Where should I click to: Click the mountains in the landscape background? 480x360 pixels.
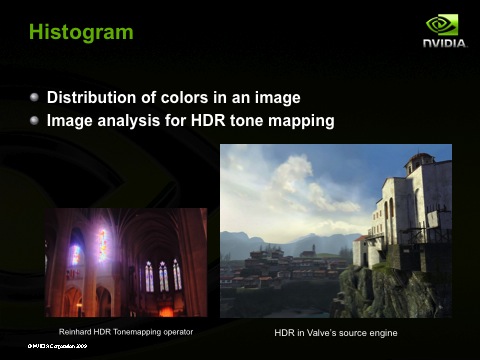pos(290,243)
